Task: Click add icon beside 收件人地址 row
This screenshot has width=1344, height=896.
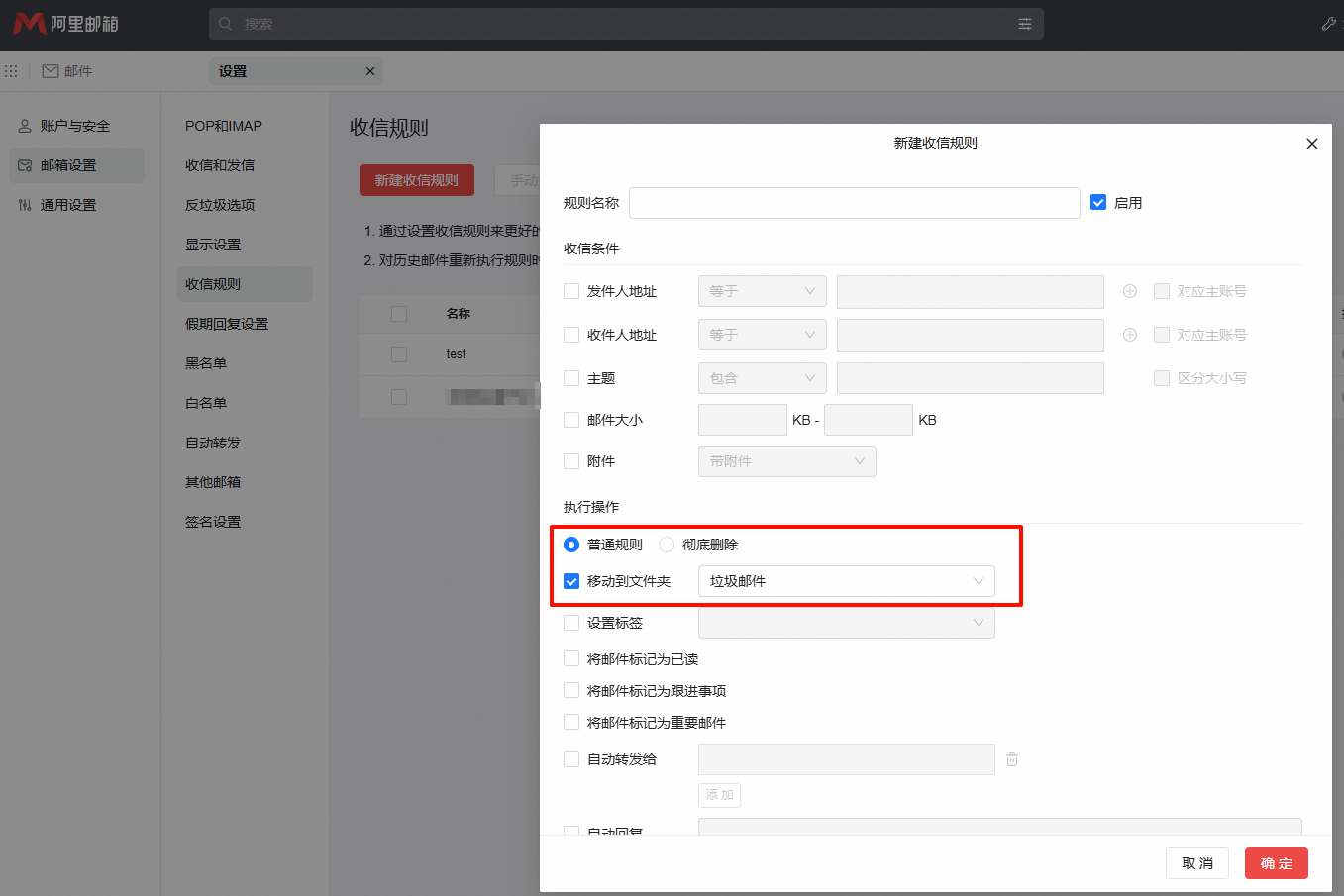Action: coord(1130,335)
